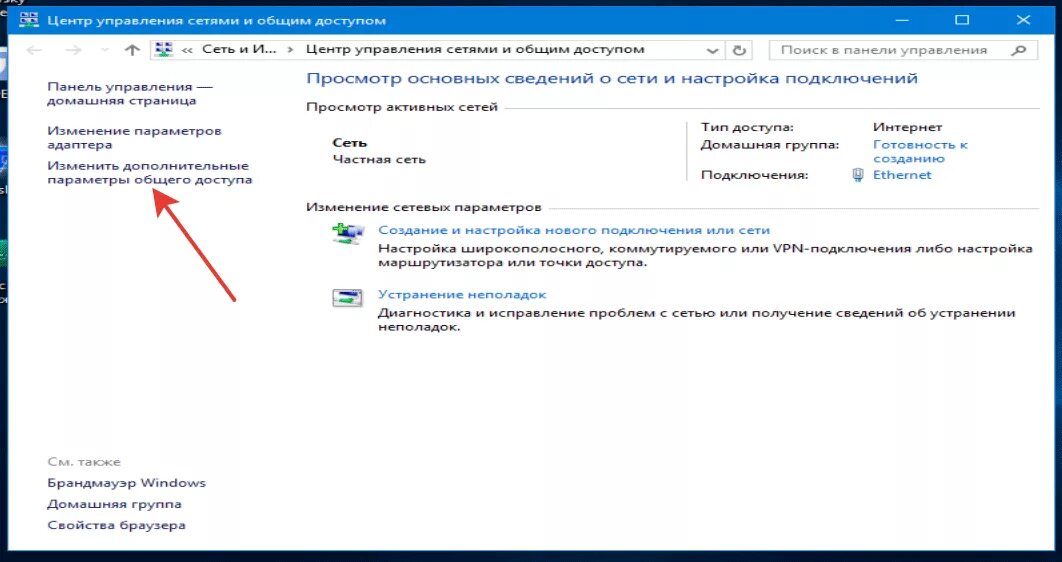Click the Back navigation arrow
This screenshot has width=1062, height=562.
(34, 50)
